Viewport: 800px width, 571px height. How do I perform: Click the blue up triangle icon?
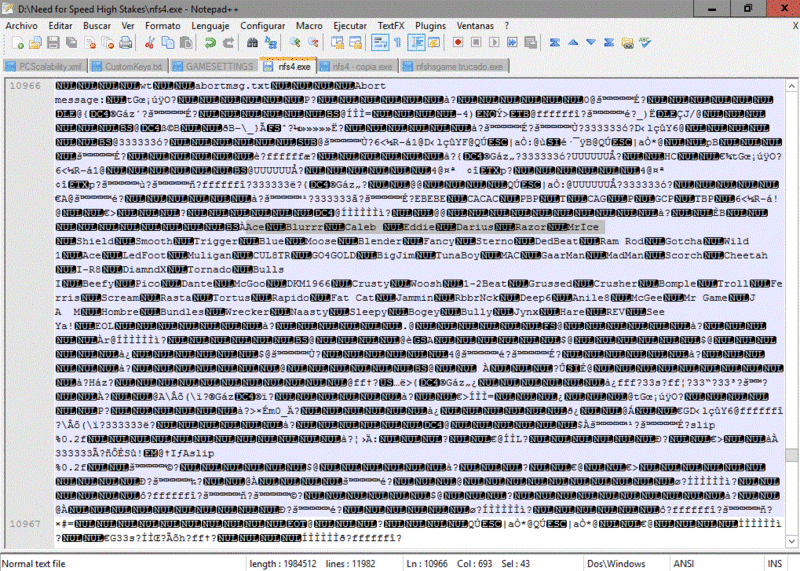tap(573, 43)
